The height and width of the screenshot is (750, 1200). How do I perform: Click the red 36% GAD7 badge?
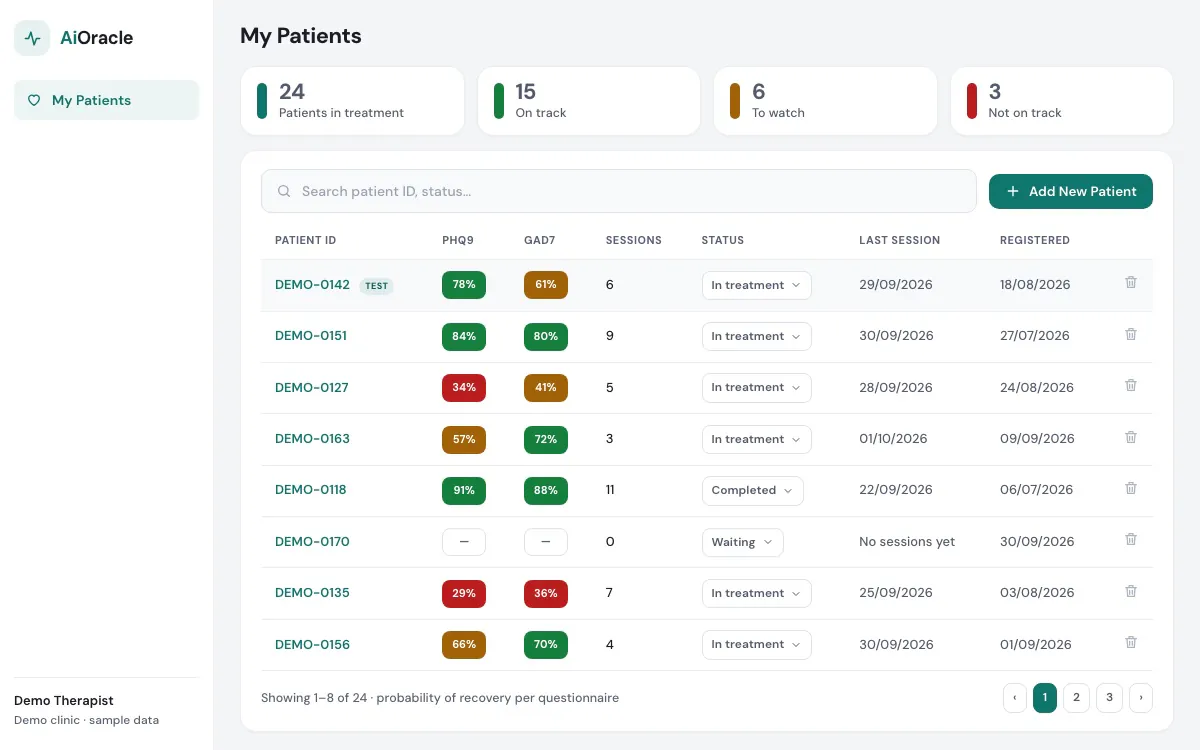[546, 593]
